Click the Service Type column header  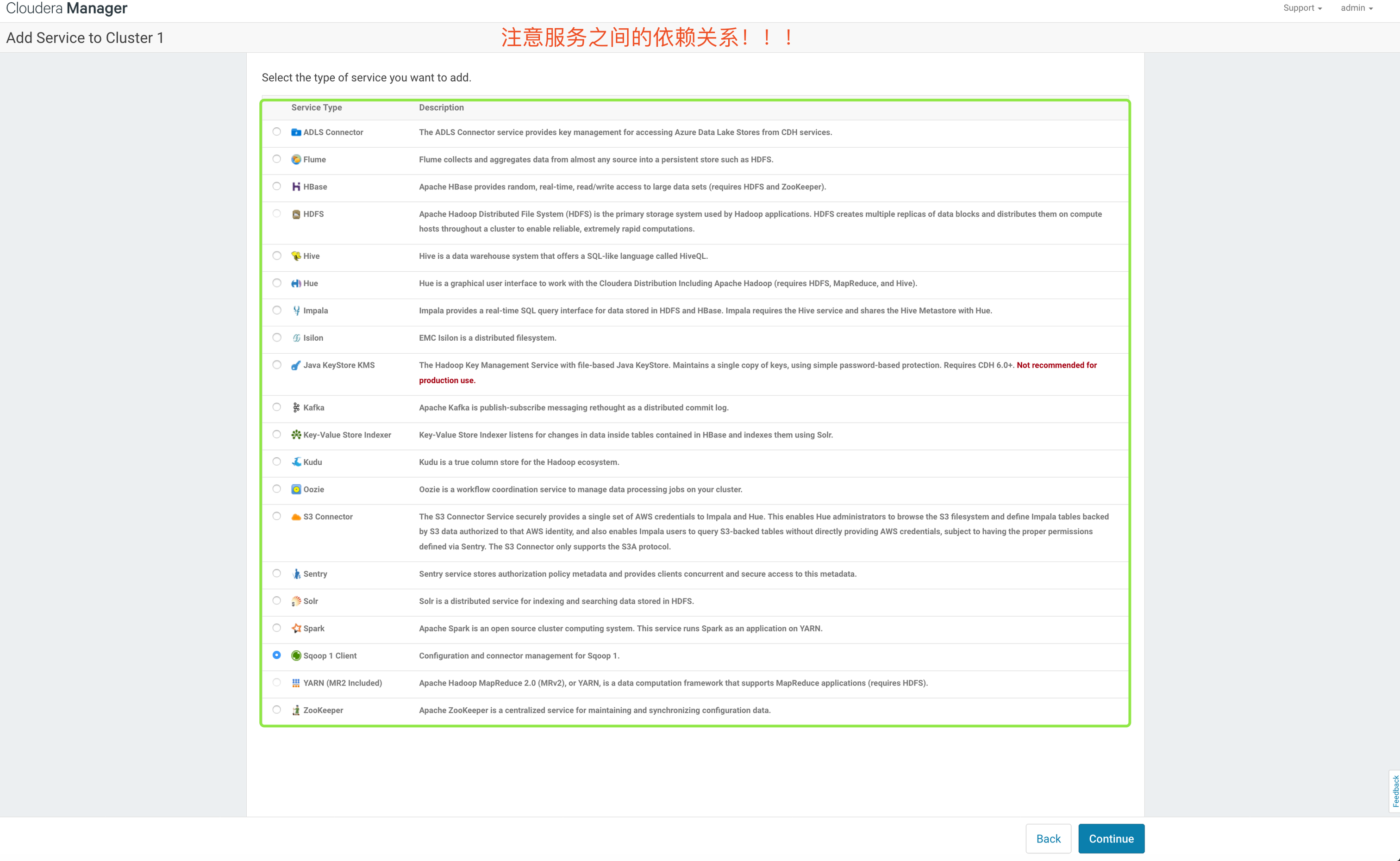[x=317, y=107]
